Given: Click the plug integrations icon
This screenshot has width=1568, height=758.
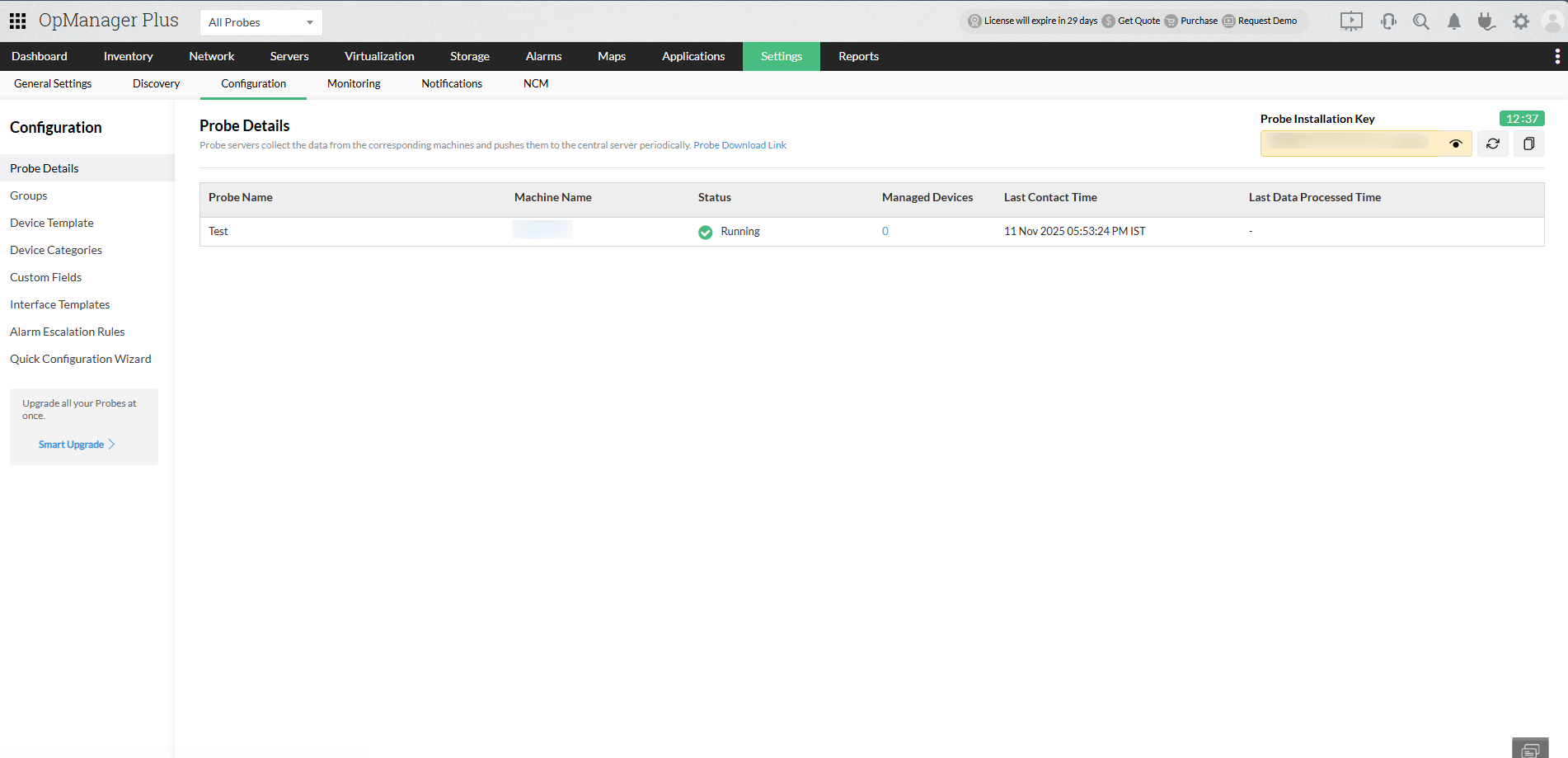Looking at the screenshot, I should click(1486, 21).
